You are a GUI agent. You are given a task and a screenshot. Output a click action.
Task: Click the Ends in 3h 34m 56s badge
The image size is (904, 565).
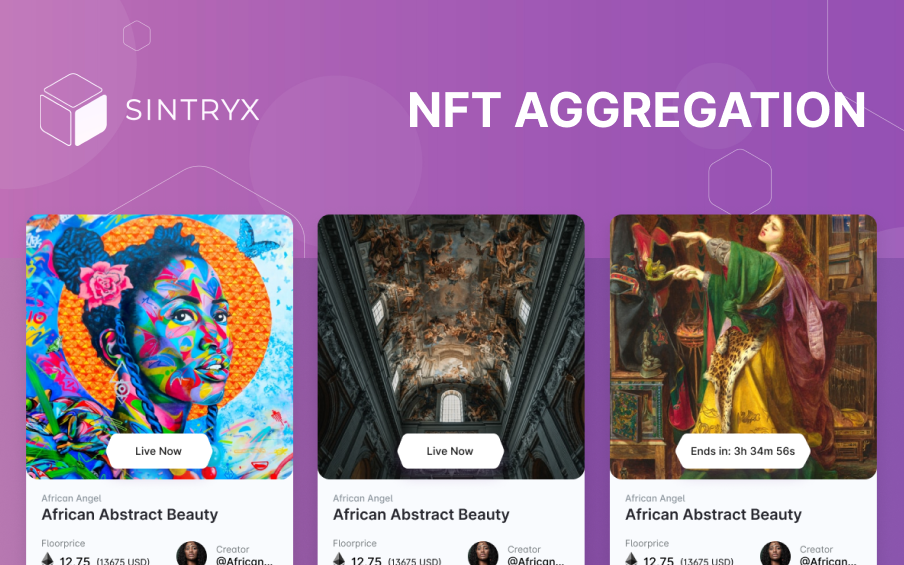click(x=743, y=451)
